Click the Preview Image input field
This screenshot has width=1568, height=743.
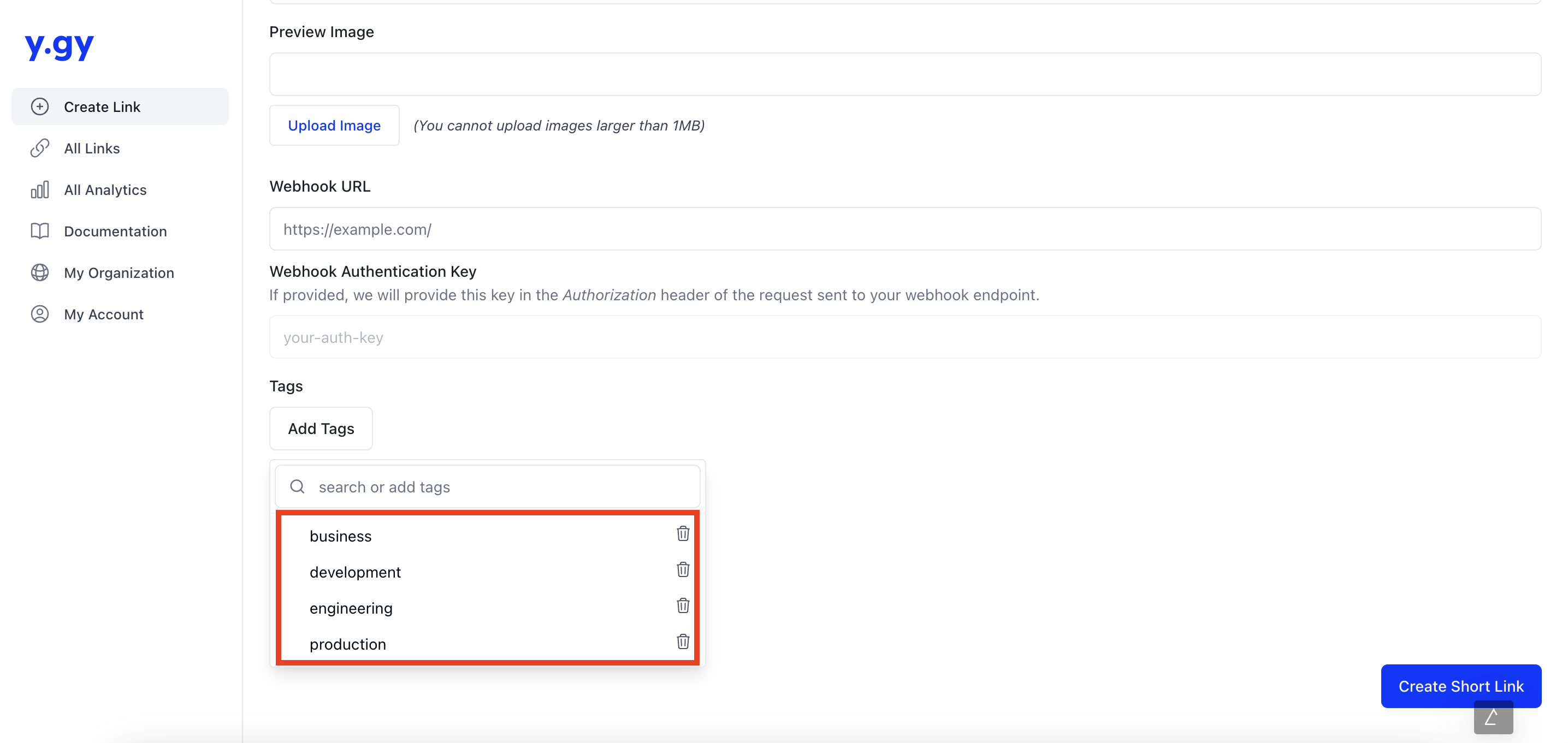coord(906,74)
